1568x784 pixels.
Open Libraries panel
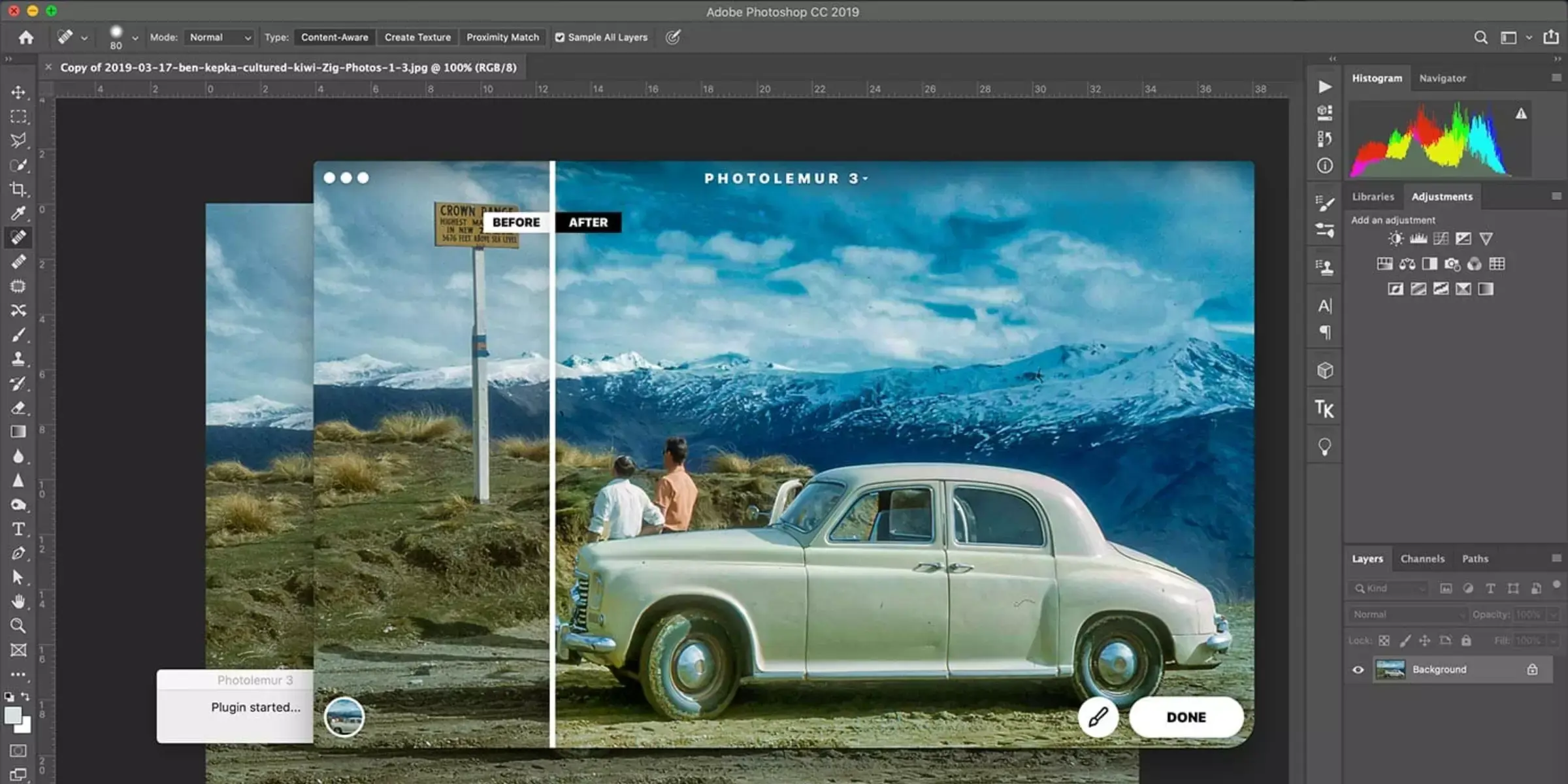(x=1373, y=196)
